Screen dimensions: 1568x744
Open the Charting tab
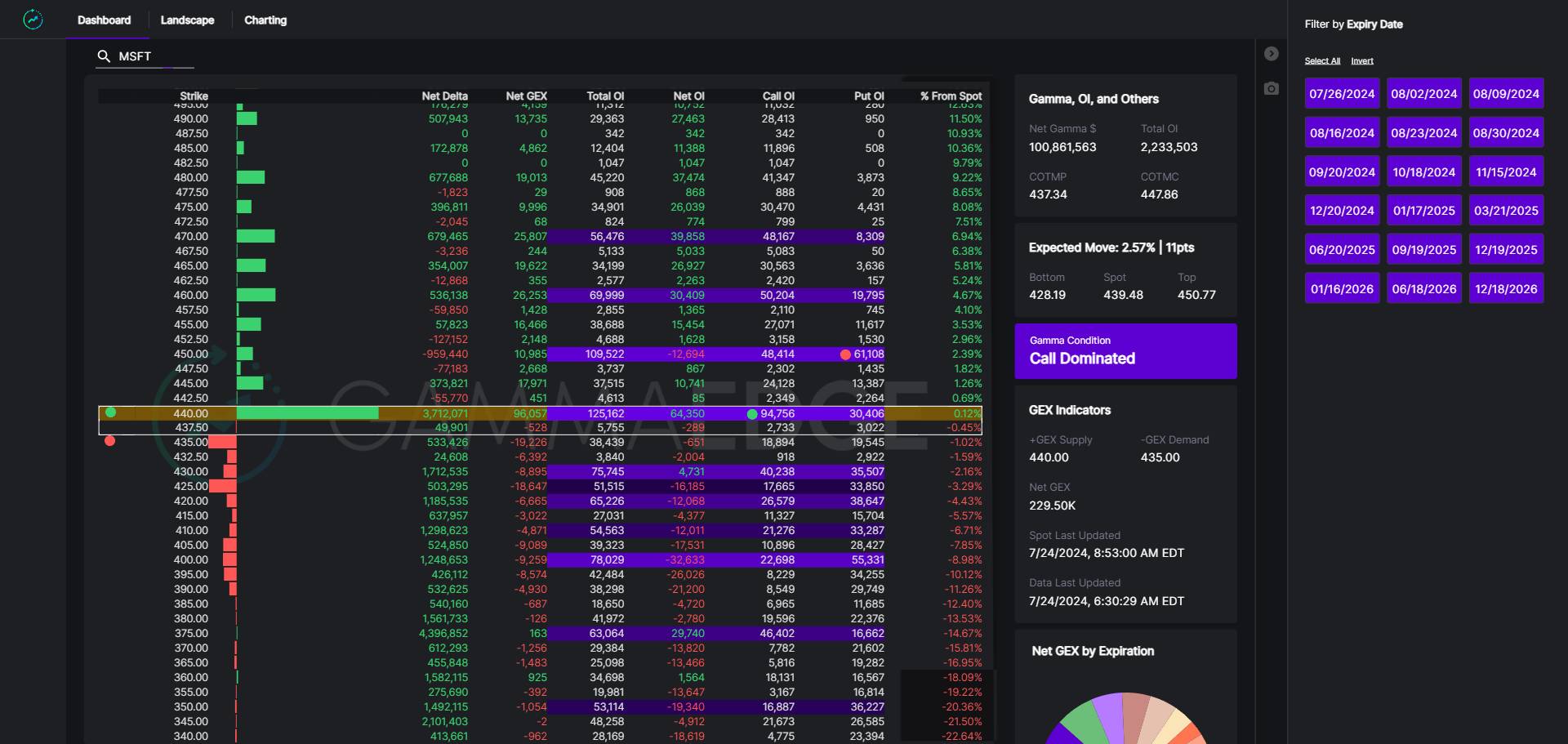pyautogui.click(x=265, y=20)
